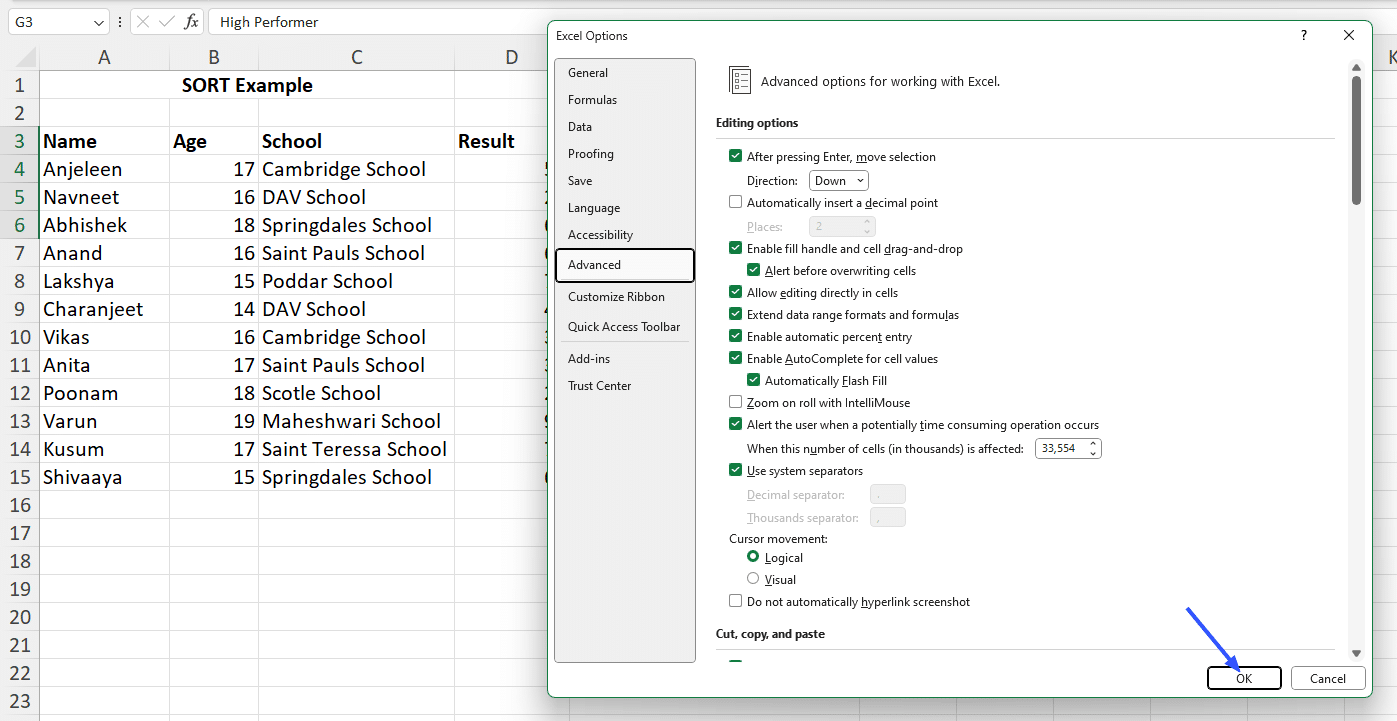
Task: Open the Proofing options category
Action: (x=625, y=154)
